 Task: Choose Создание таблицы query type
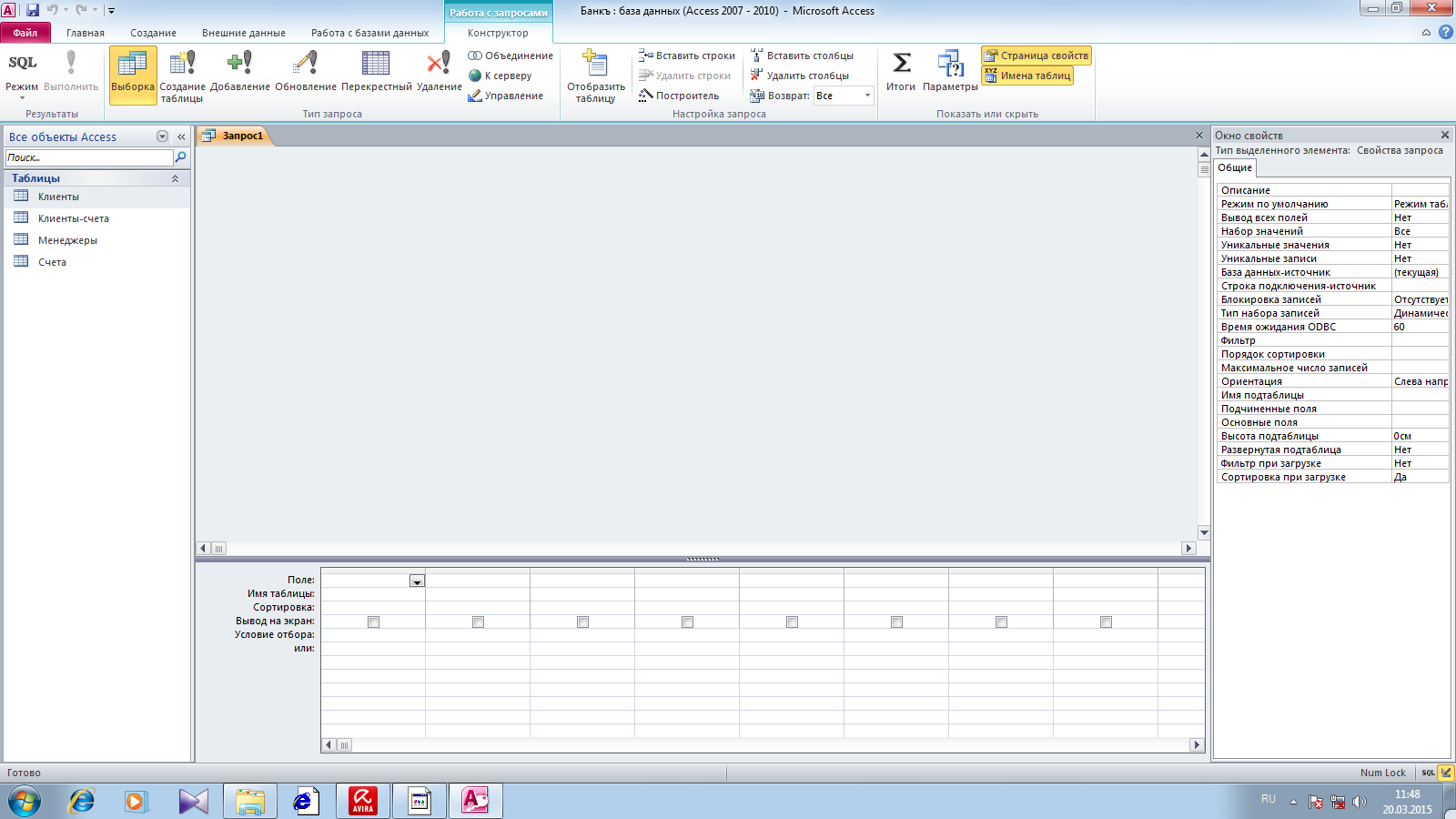click(x=182, y=75)
